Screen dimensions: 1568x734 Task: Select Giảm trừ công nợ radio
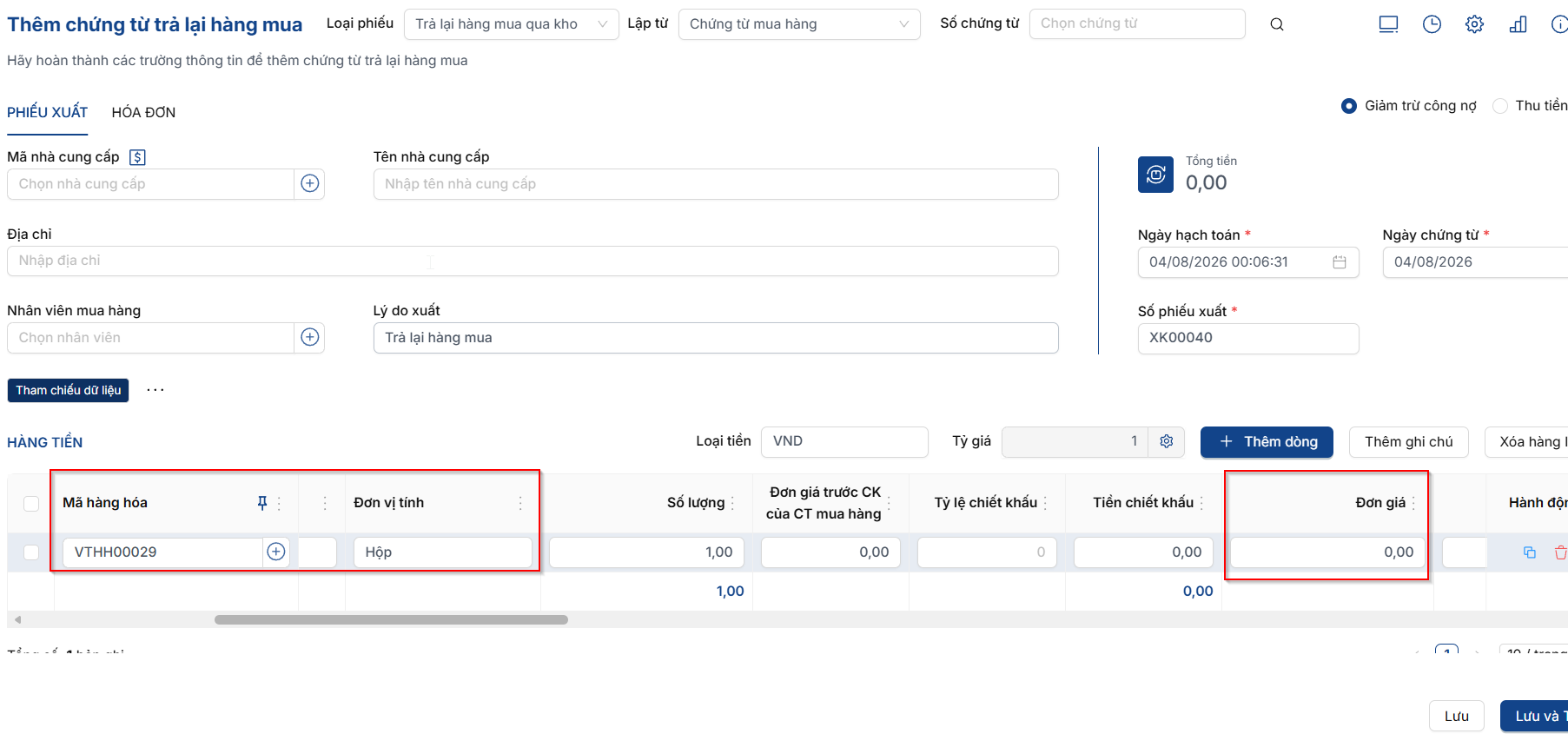[1349, 106]
